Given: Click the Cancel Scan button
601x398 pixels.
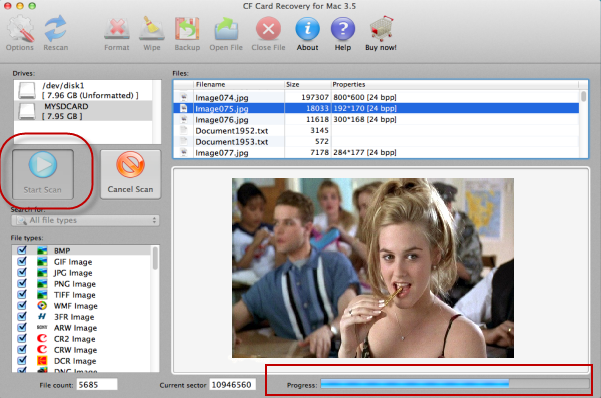Looking at the screenshot, I should click(131, 174).
